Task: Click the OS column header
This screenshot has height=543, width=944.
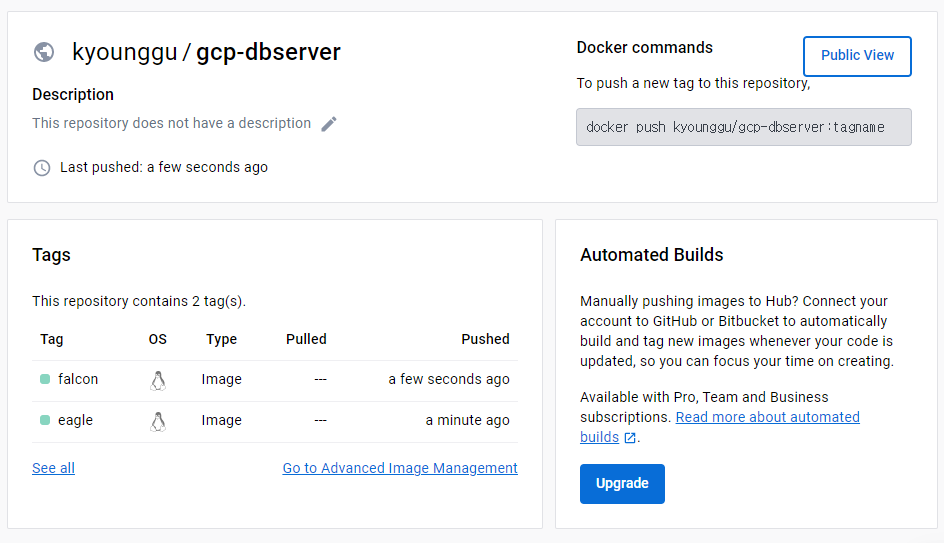Action: pyautogui.click(x=158, y=340)
